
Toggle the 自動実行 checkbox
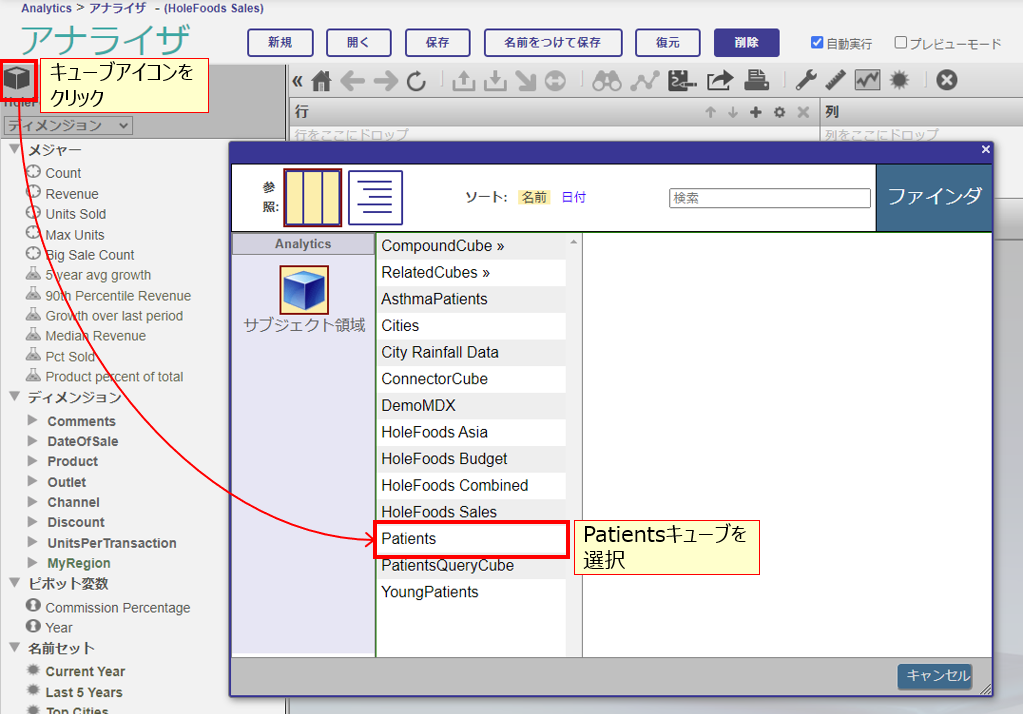[x=817, y=43]
